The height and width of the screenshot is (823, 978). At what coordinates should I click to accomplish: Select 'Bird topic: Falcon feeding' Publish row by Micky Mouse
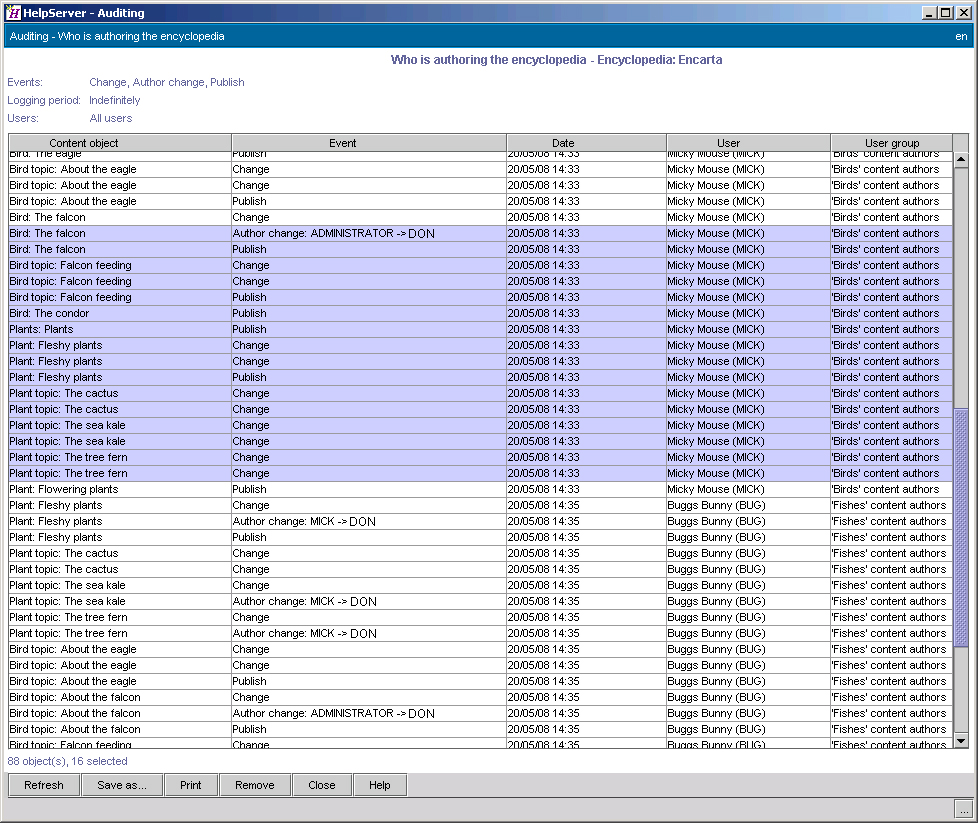click(480, 298)
